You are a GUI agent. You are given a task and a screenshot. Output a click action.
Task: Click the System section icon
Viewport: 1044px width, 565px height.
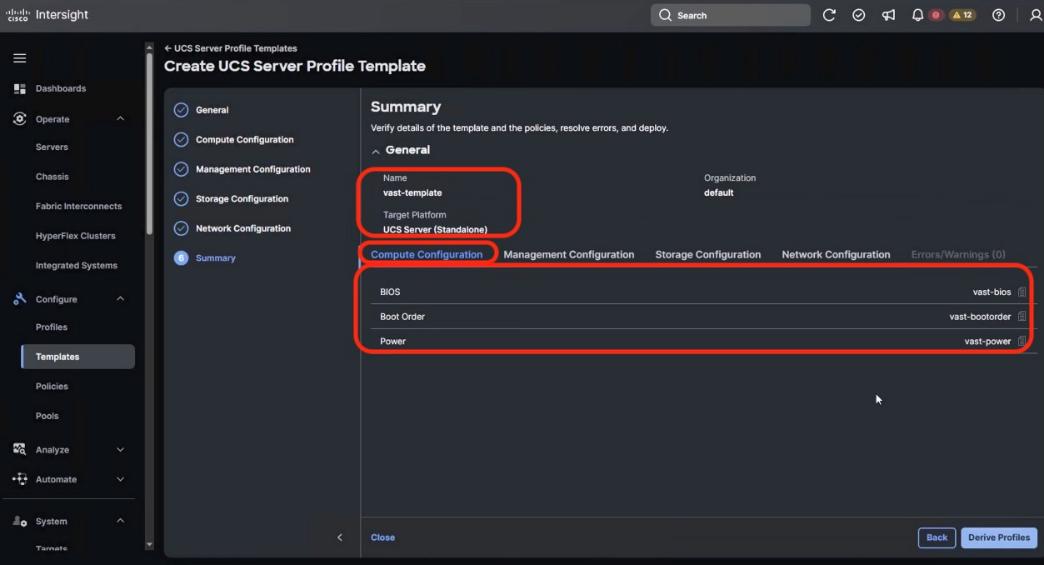pyautogui.click(x=20, y=521)
